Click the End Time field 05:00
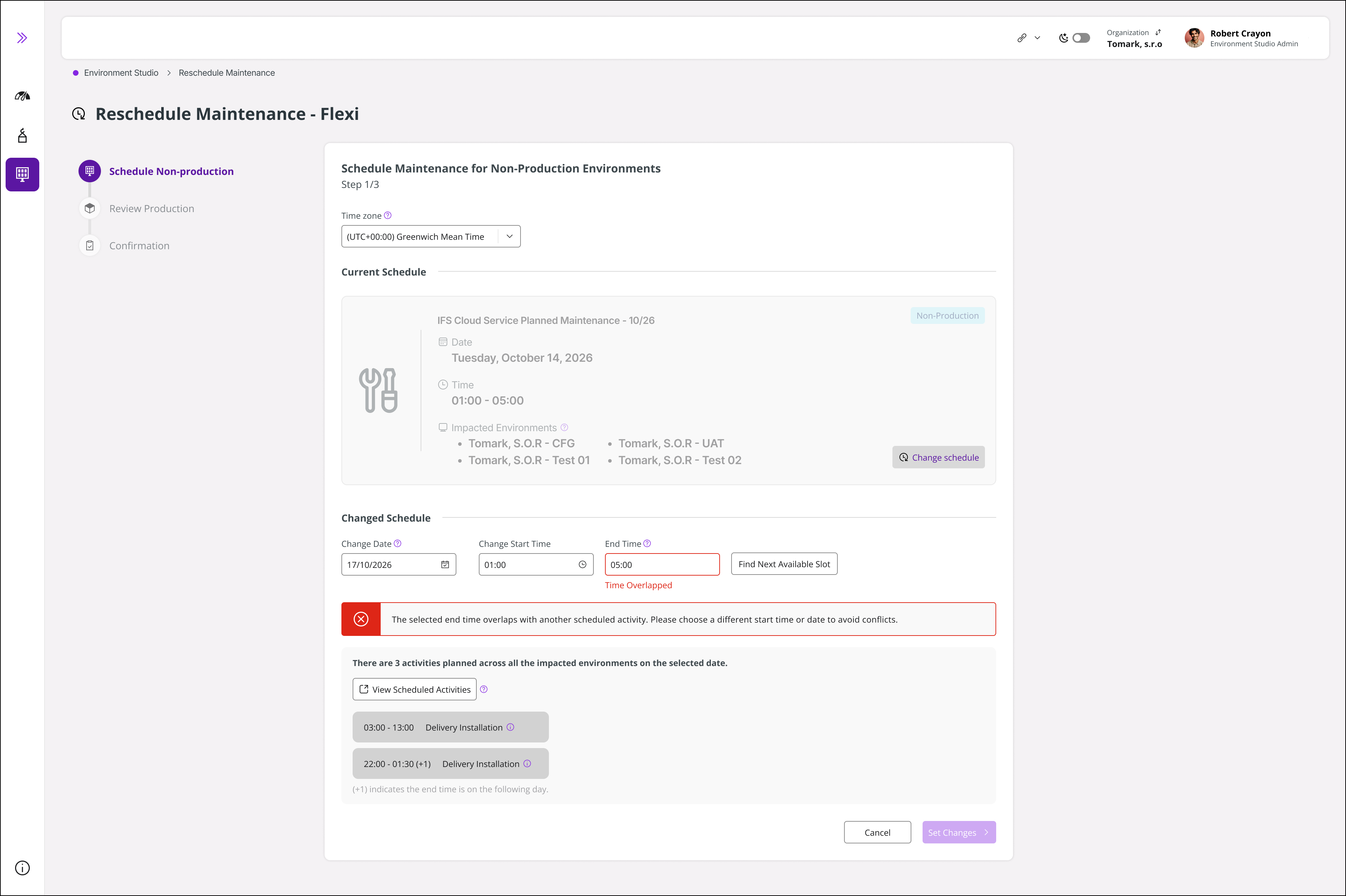The image size is (1346, 896). (x=662, y=565)
